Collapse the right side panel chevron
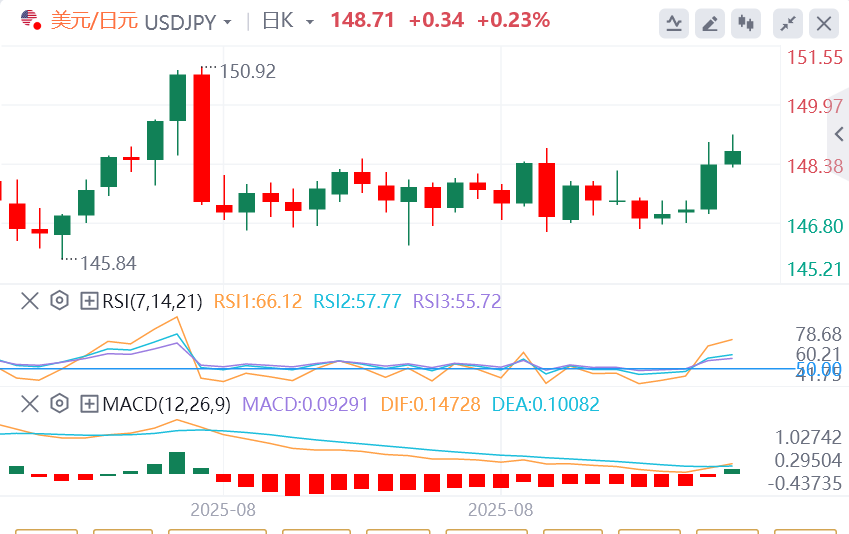The image size is (849, 534). 838,134
